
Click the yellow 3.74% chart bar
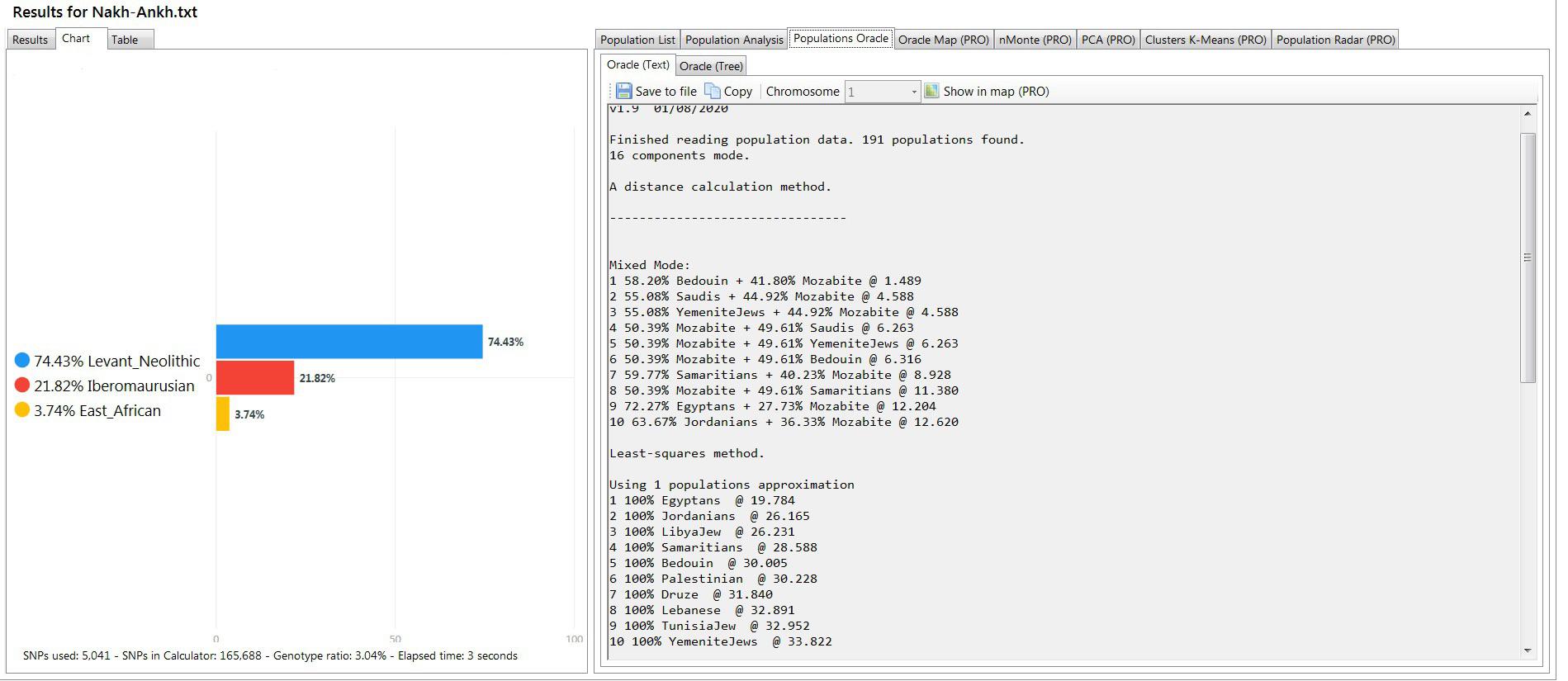pyautogui.click(x=223, y=414)
